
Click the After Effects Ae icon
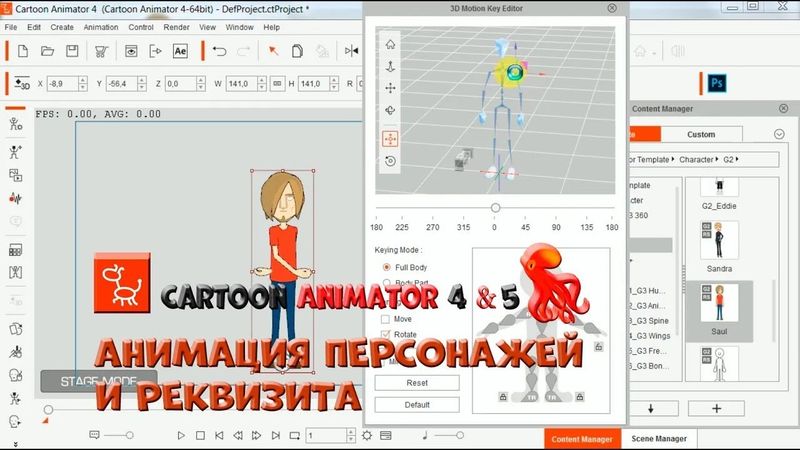point(180,51)
